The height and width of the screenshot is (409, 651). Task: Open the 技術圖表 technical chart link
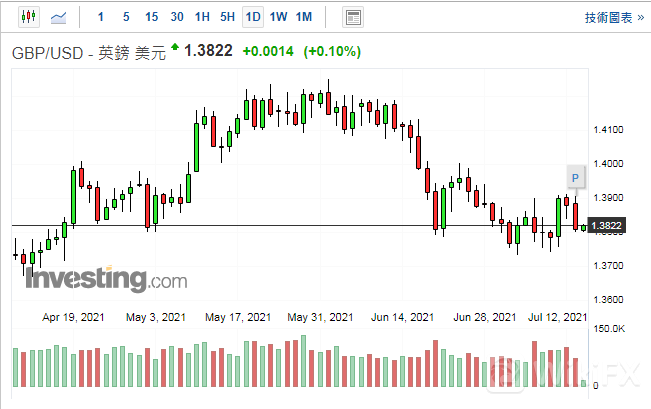[x=612, y=17]
